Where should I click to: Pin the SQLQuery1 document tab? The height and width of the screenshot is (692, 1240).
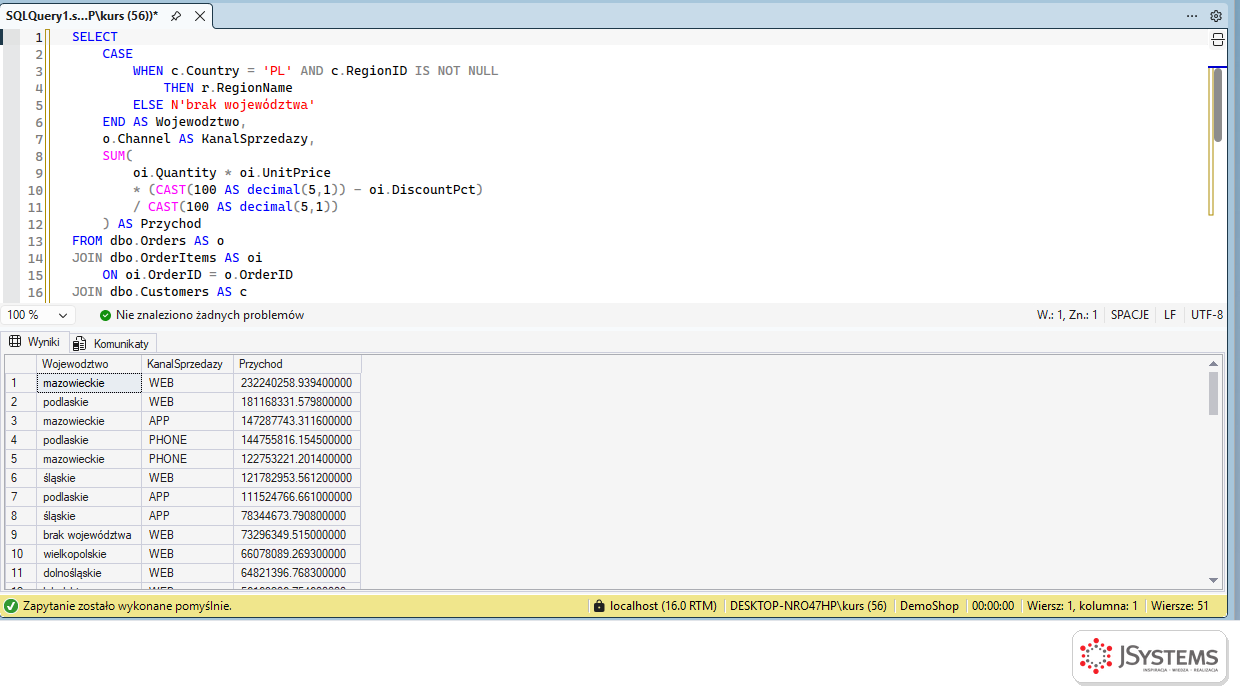(x=176, y=16)
